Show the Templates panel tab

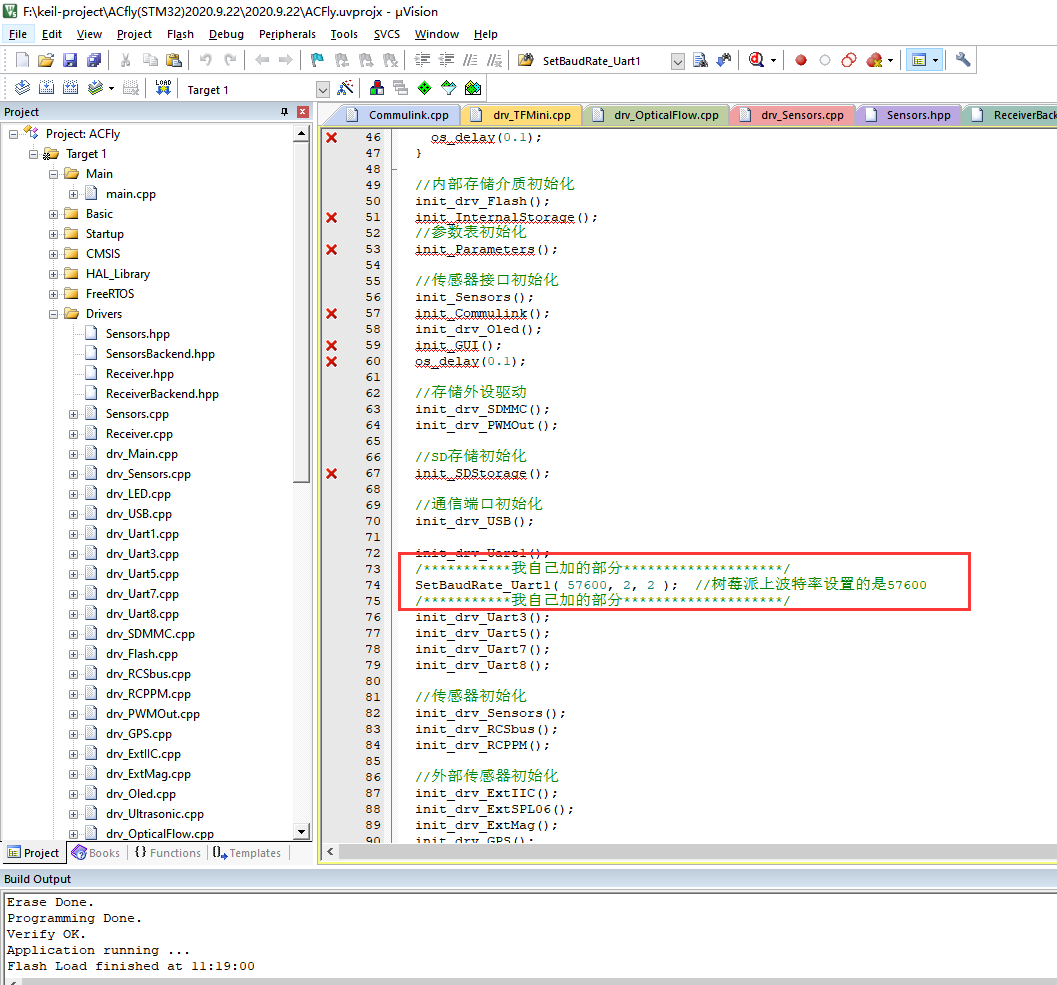[247, 853]
